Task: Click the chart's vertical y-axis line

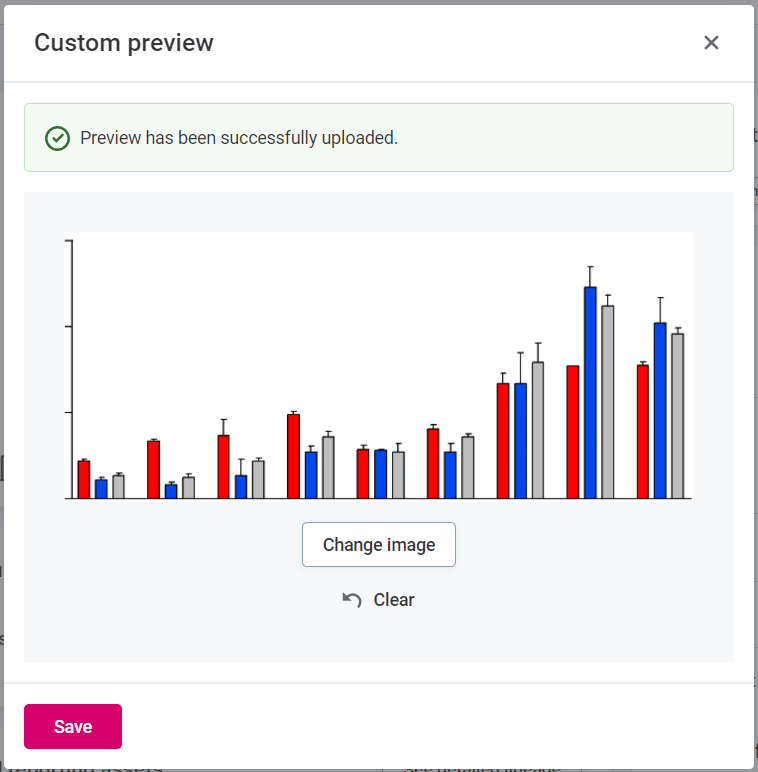Action: tap(65, 368)
